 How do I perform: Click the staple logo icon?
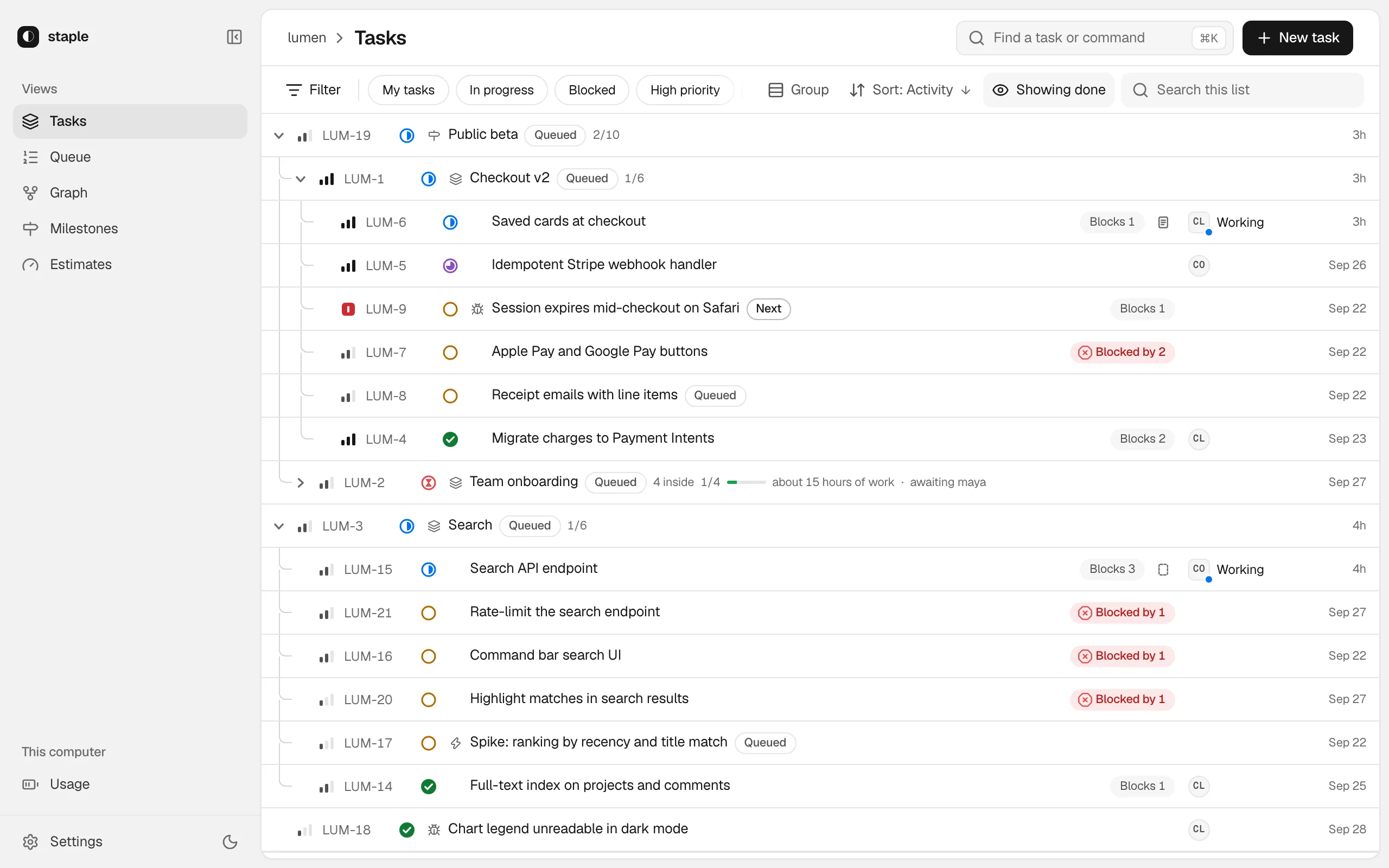click(x=28, y=37)
